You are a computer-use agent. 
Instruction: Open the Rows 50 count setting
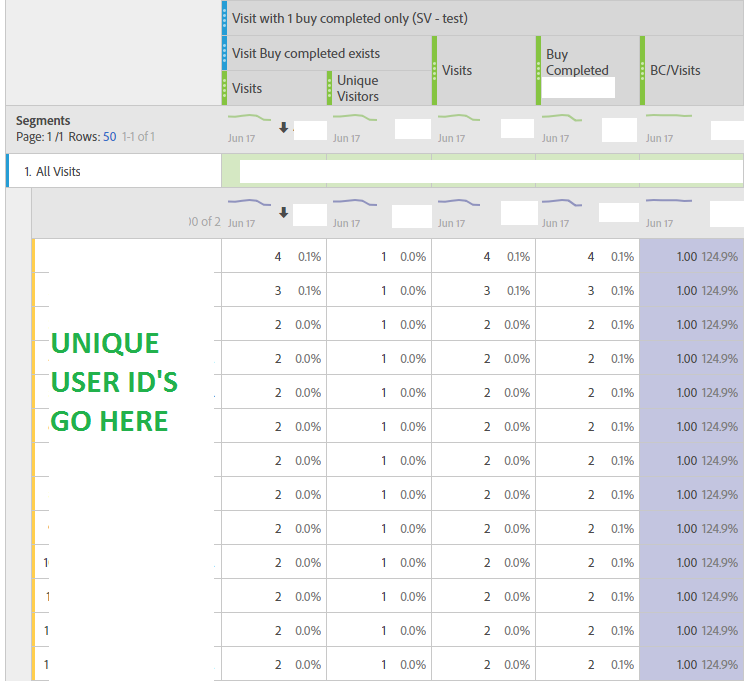109,136
